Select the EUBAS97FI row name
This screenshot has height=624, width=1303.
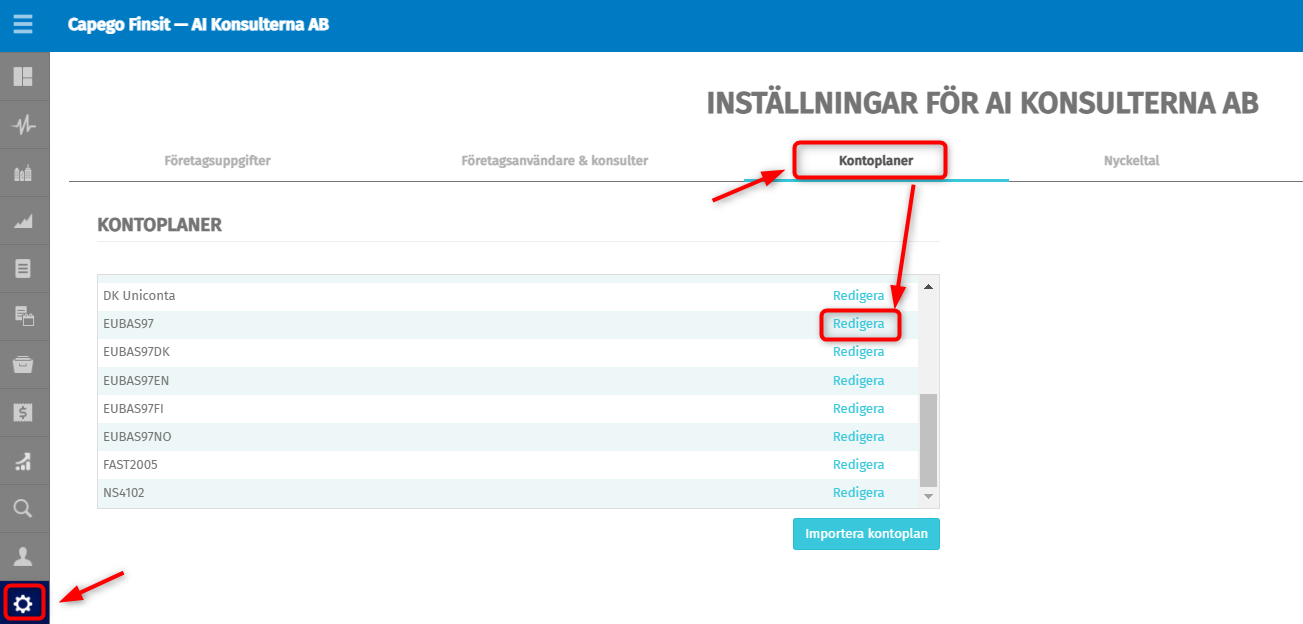tap(133, 408)
